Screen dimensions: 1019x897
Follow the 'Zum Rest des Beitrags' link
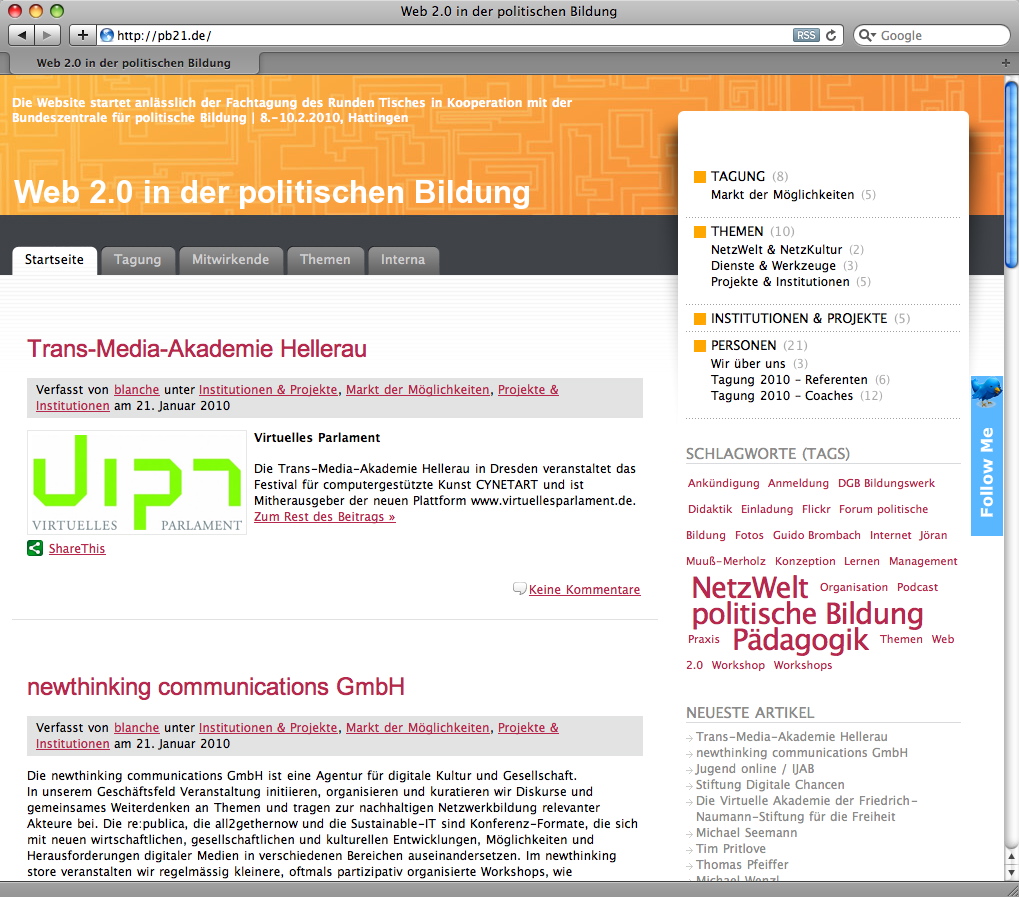coord(324,517)
